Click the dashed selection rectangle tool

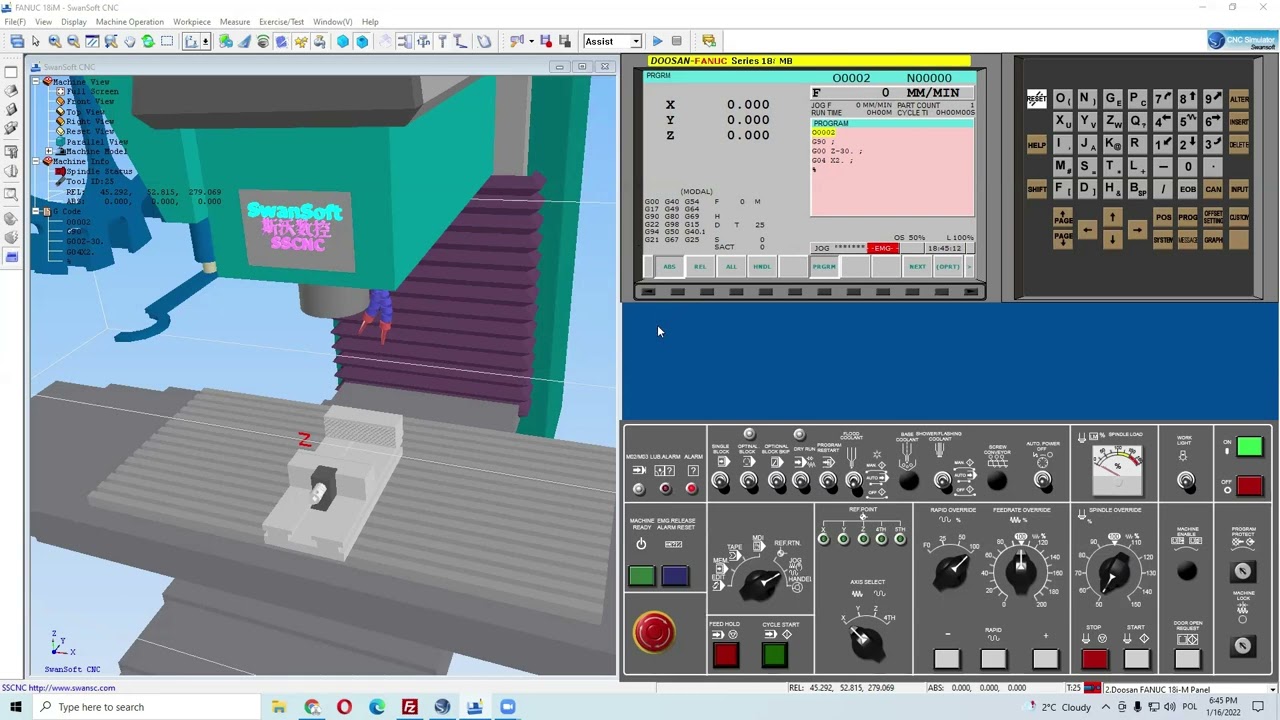tap(167, 41)
